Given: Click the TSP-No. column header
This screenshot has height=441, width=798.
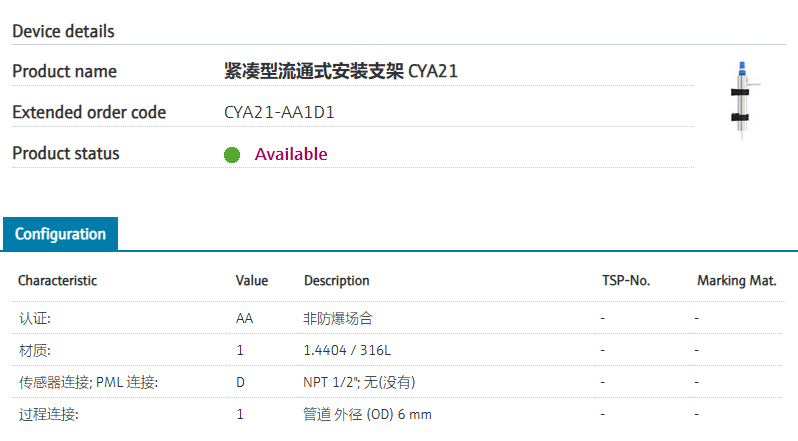Looking at the screenshot, I should pos(625,280).
